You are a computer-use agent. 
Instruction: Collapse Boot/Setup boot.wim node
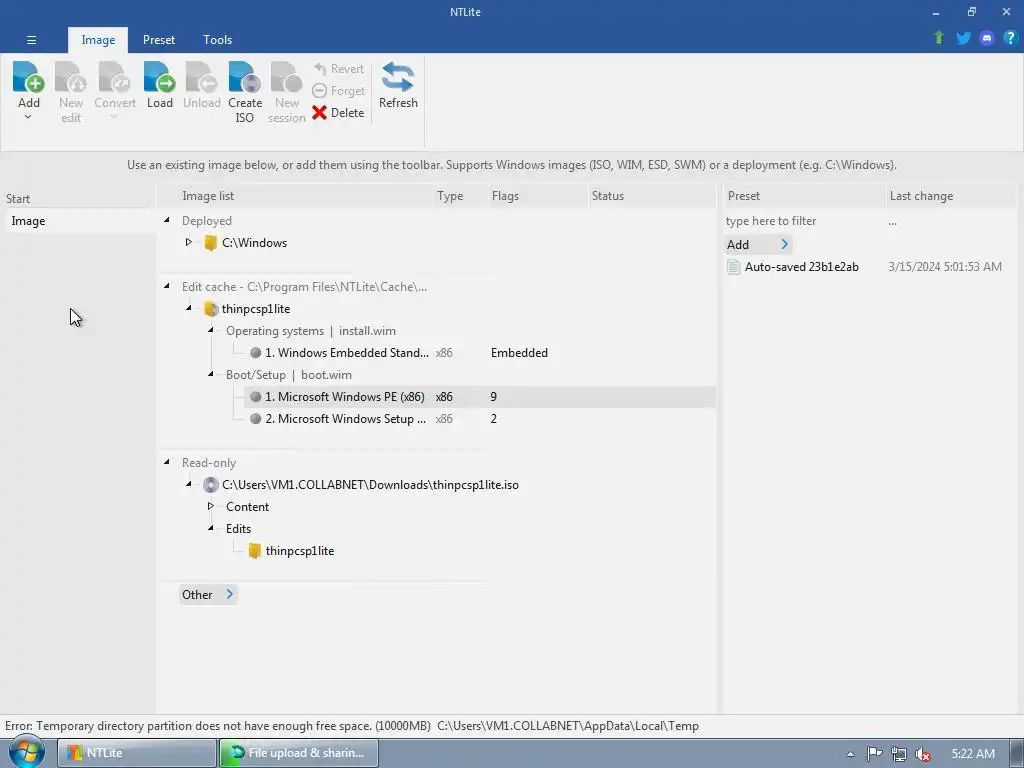coord(211,374)
